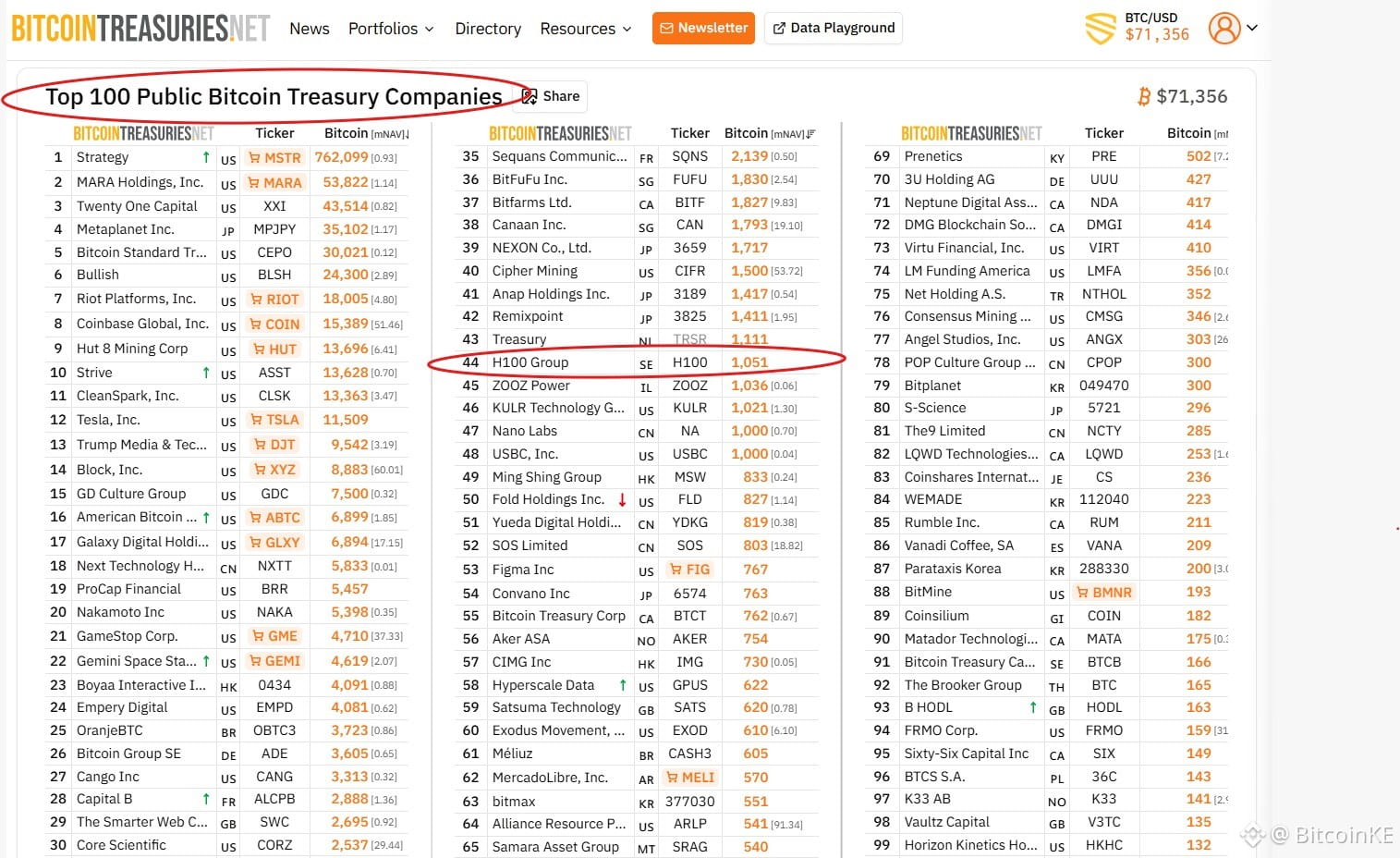Click the COIN ticker badge for Coinbase Global
Image resolution: width=1400 pixels, height=858 pixels.
[274, 325]
